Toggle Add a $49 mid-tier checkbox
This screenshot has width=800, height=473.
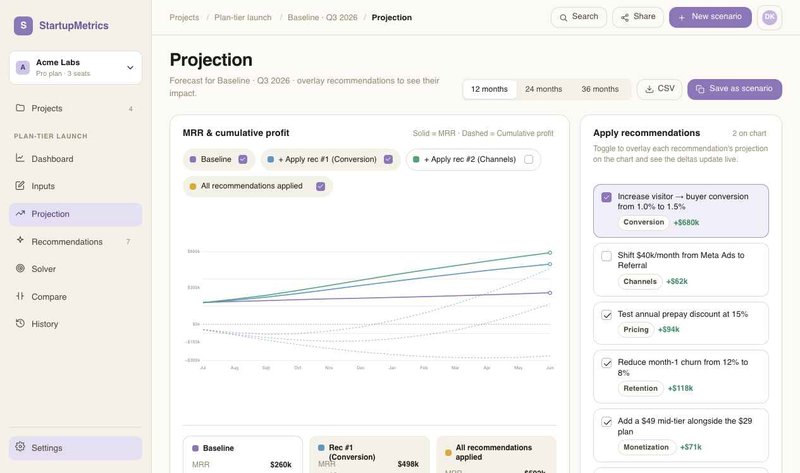point(606,421)
